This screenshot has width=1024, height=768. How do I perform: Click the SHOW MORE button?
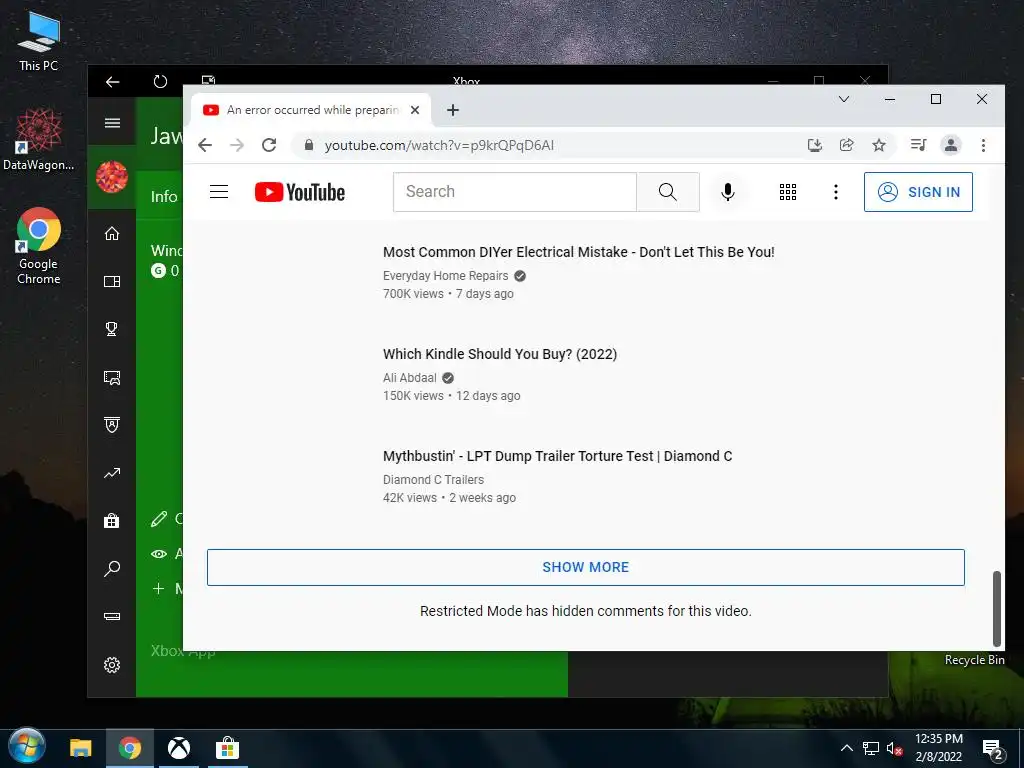click(x=585, y=567)
